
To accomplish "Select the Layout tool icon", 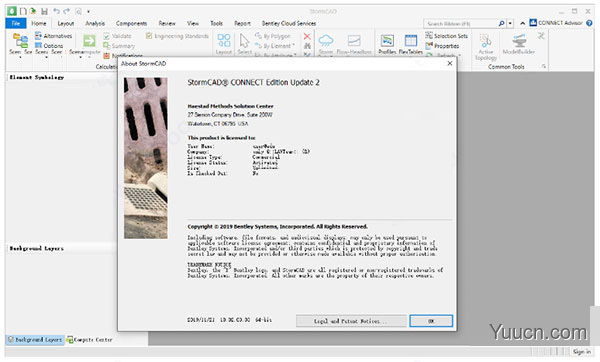I will click(224, 41).
